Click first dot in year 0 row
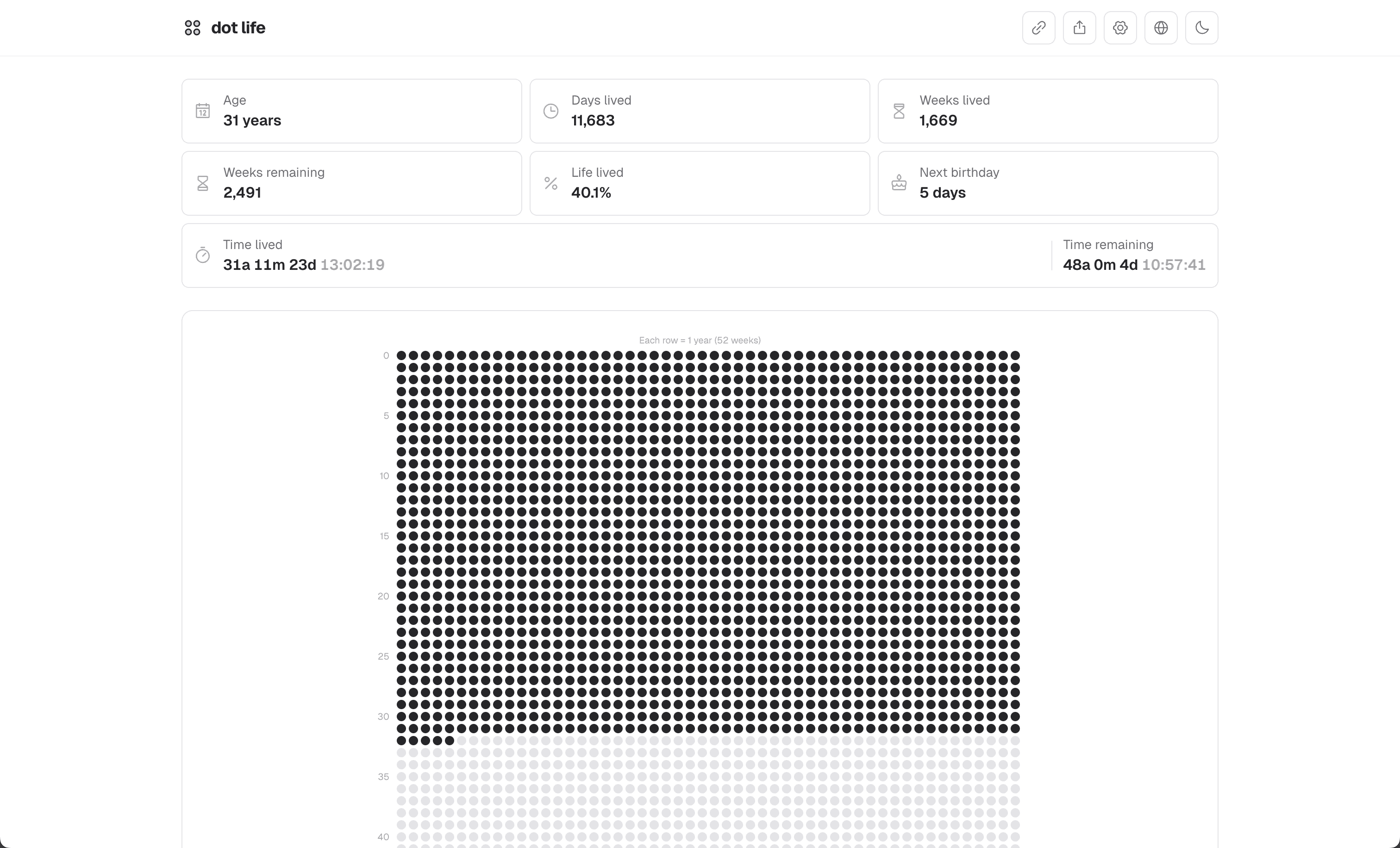Viewport: 1400px width, 848px height. tap(401, 355)
